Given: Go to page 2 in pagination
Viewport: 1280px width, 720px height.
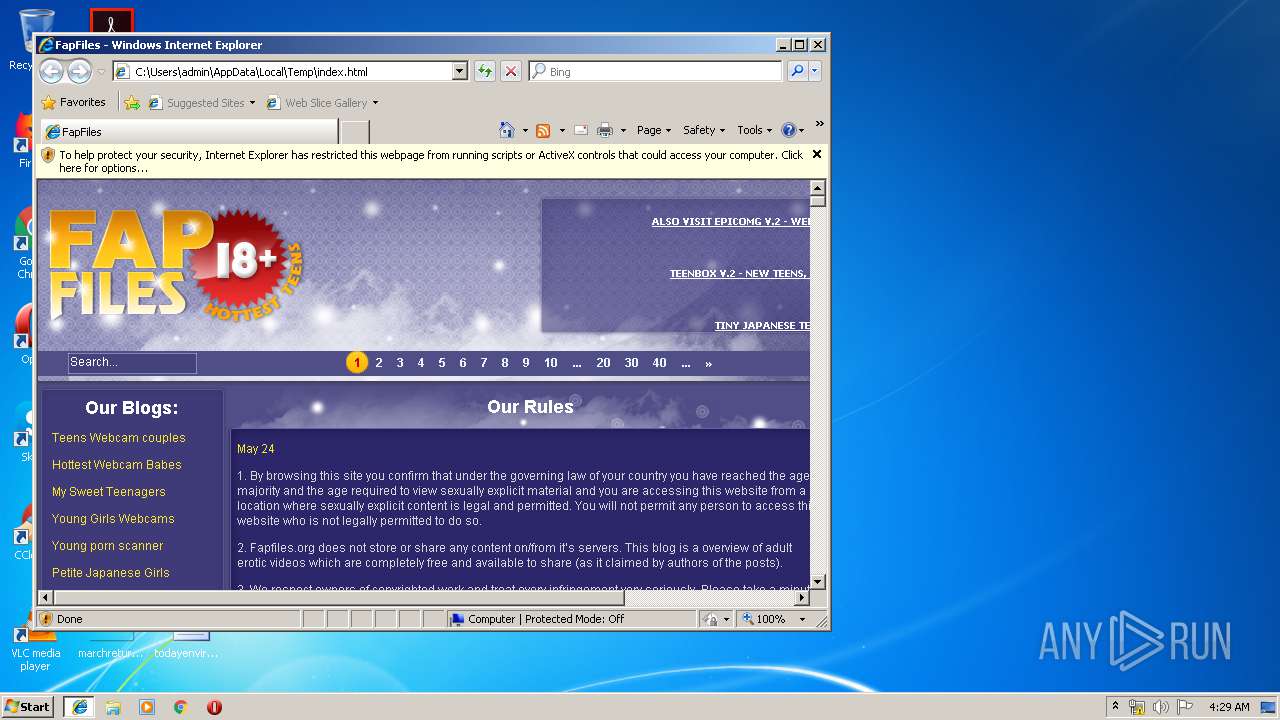Looking at the screenshot, I should pos(379,363).
